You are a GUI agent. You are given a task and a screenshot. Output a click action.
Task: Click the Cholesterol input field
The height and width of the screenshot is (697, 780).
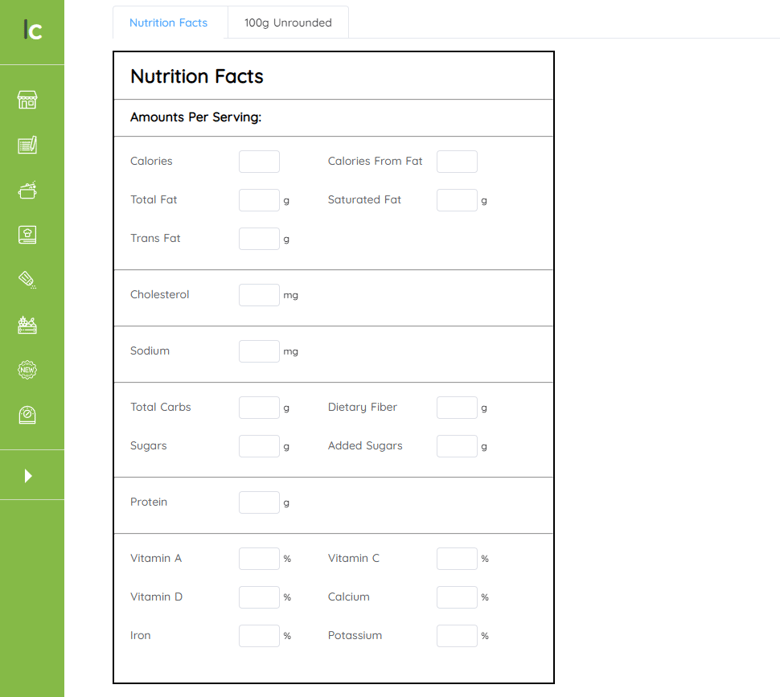259,295
